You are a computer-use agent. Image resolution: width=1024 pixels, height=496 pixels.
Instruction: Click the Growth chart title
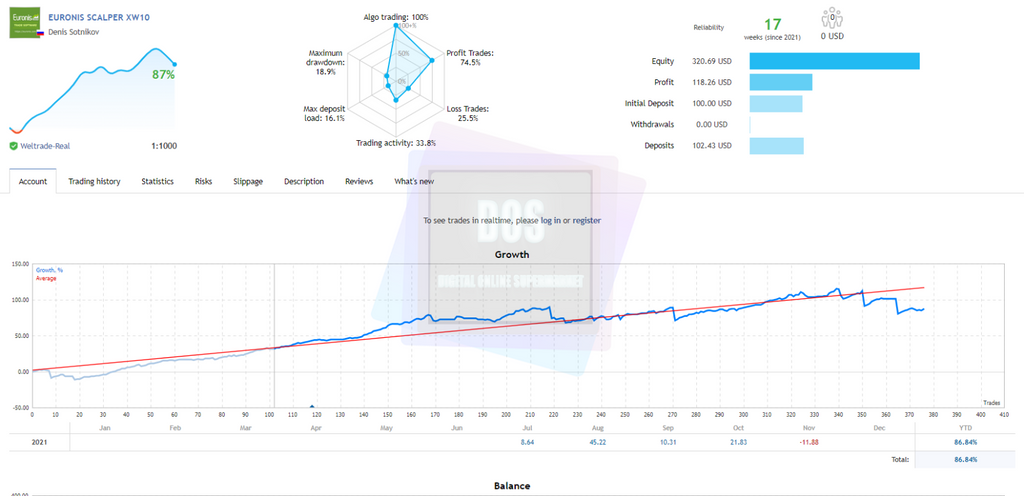click(512, 255)
